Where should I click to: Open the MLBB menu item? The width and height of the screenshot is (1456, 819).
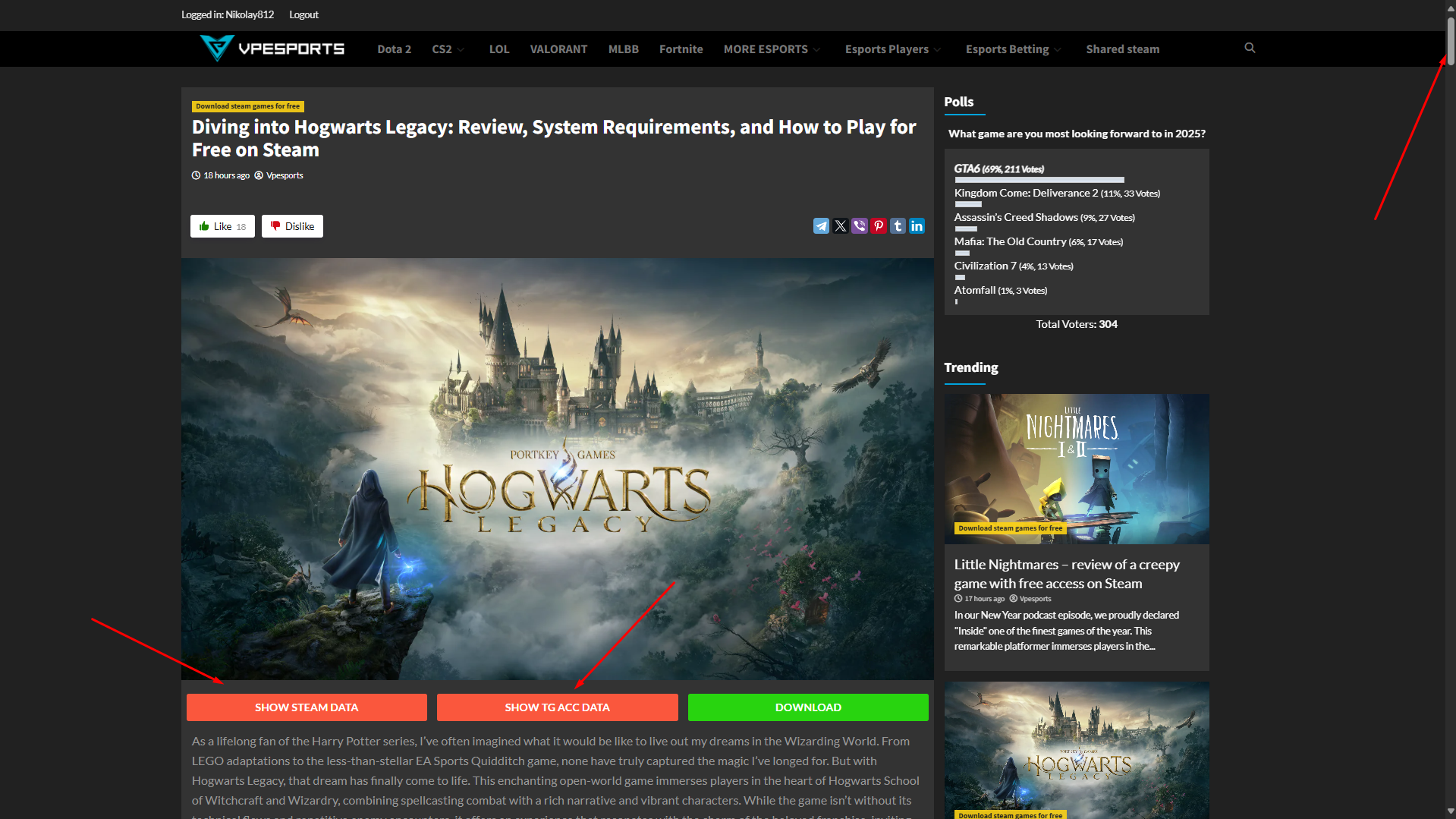pos(624,49)
